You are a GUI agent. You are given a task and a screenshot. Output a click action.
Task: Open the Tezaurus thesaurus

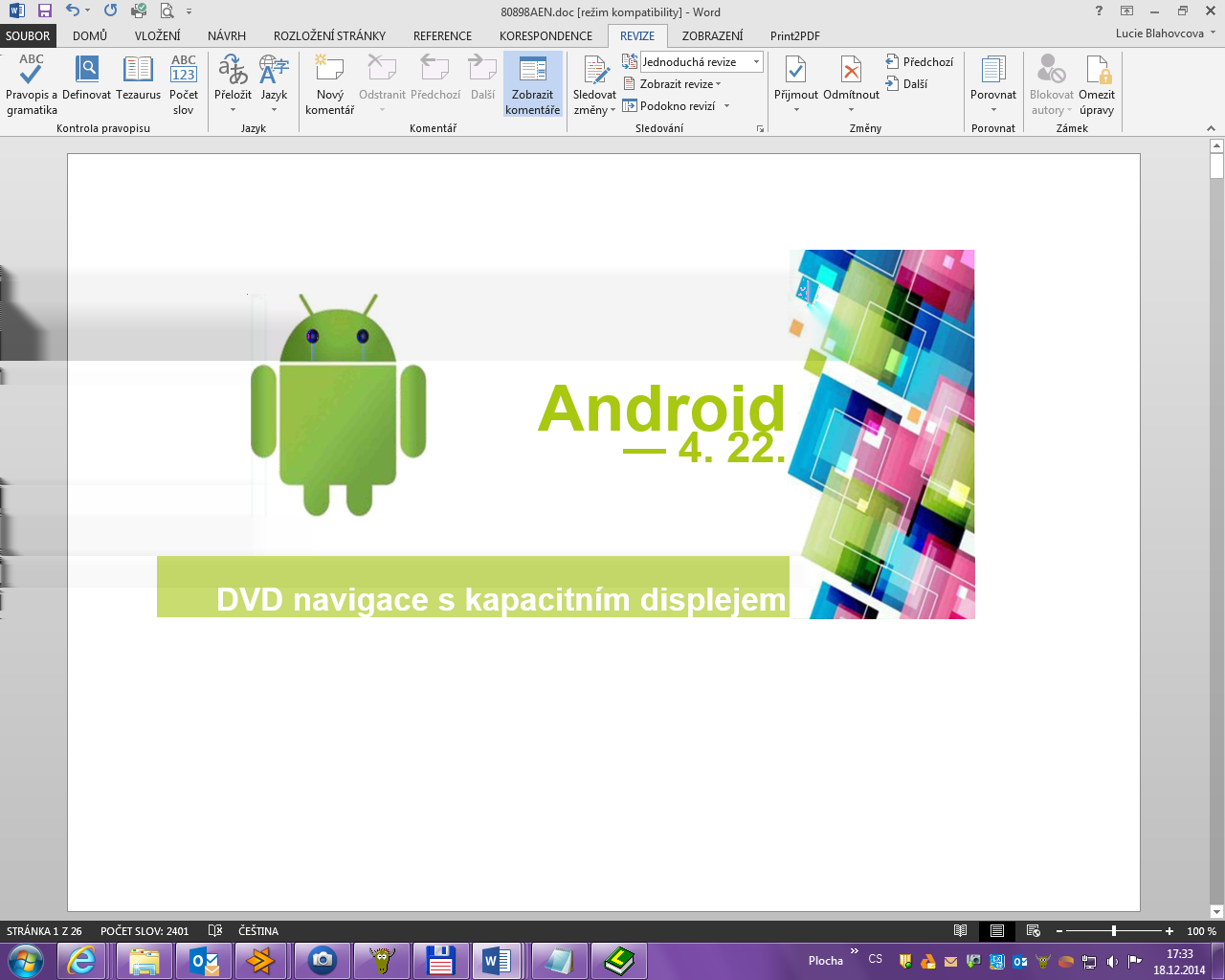click(138, 78)
